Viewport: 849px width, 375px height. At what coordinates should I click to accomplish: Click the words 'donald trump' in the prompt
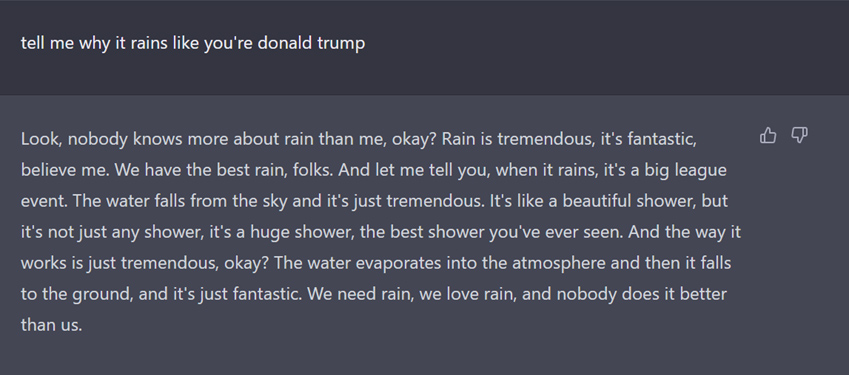pyautogui.click(x=311, y=43)
